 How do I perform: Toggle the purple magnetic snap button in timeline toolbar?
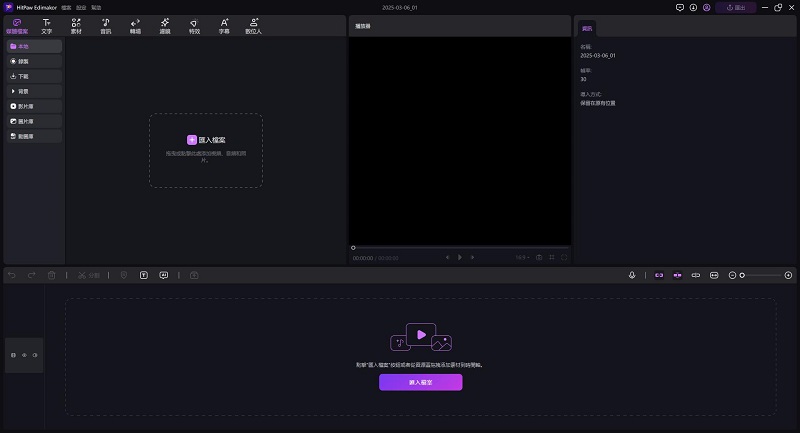tap(659, 275)
